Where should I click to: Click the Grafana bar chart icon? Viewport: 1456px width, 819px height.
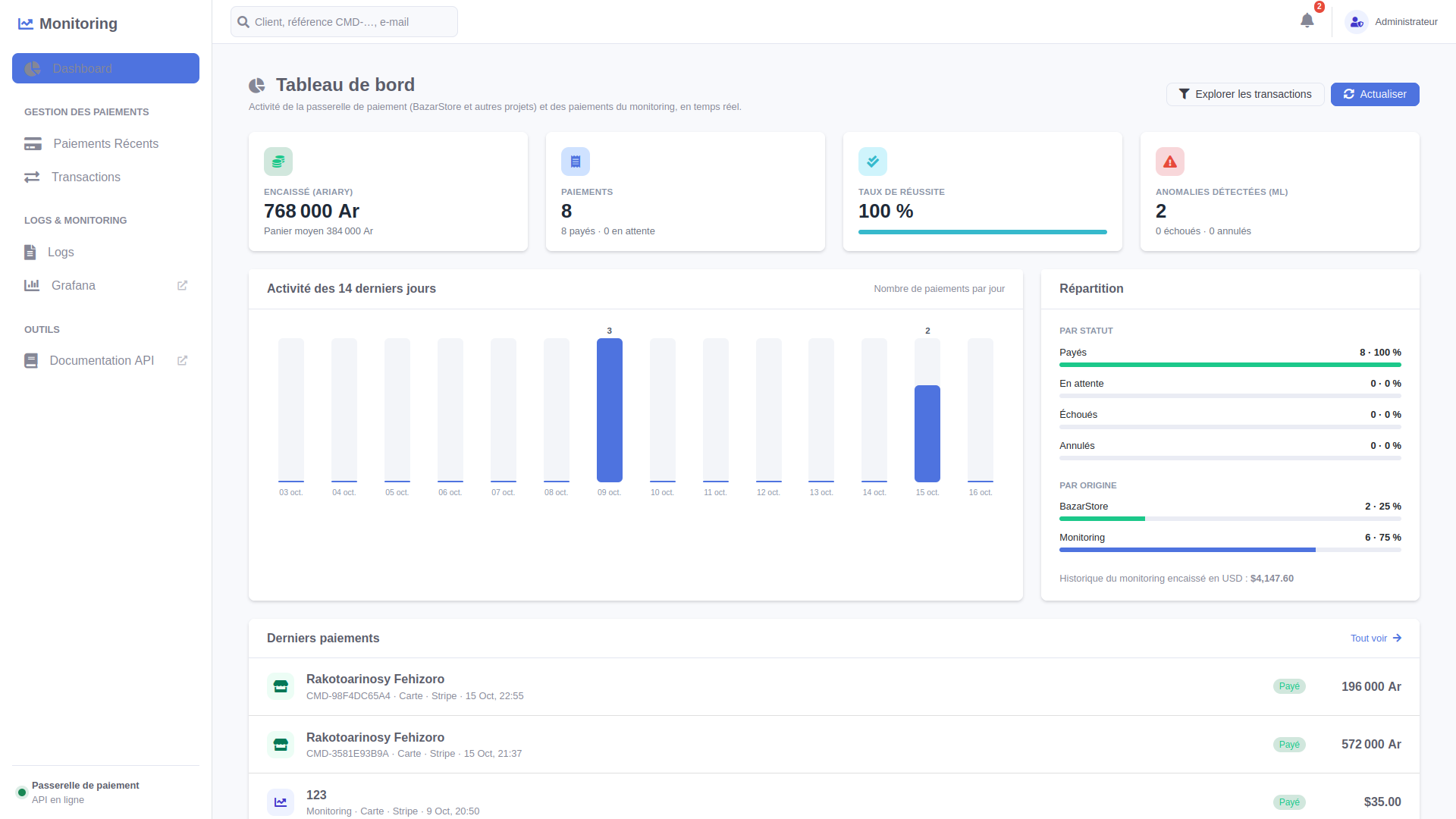pos(32,285)
